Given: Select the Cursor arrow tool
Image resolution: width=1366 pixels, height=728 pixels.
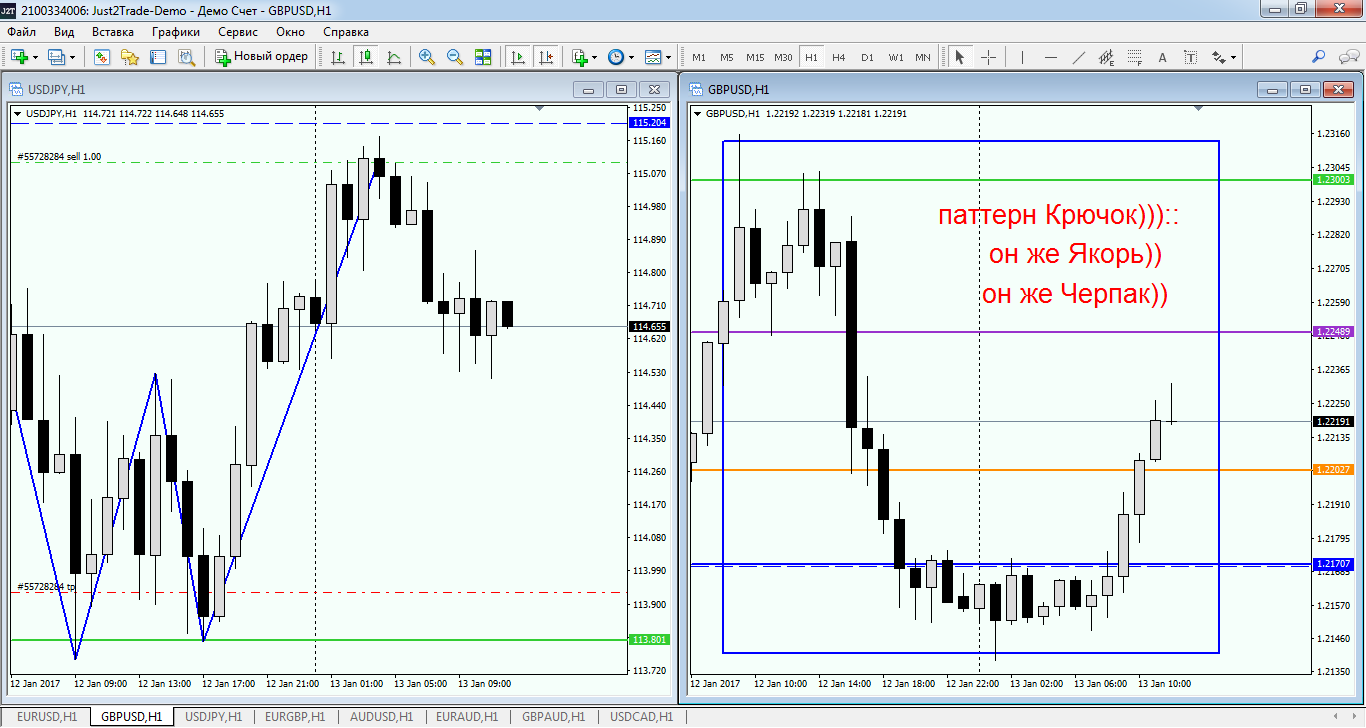Looking at the screenshot, I should (x=959, y=57).
